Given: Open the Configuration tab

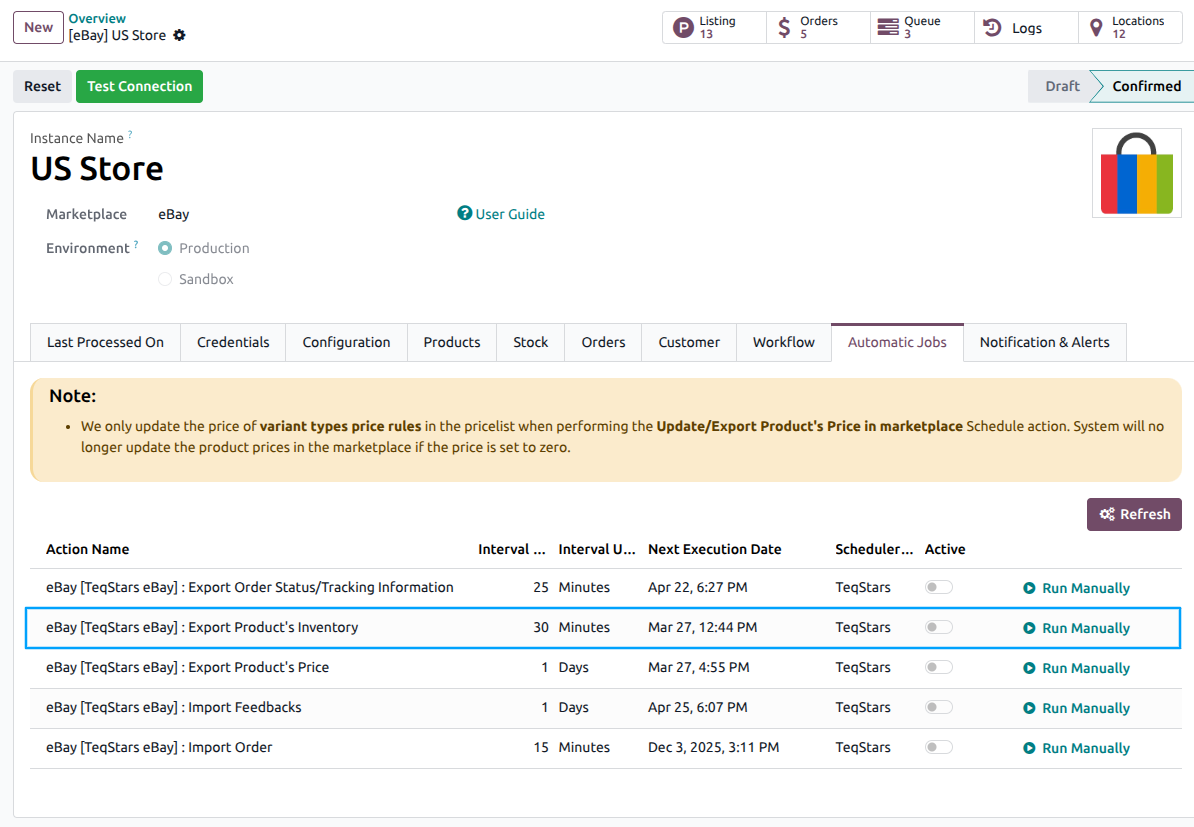Looking at the screenshot, I should tap(346, 343).
